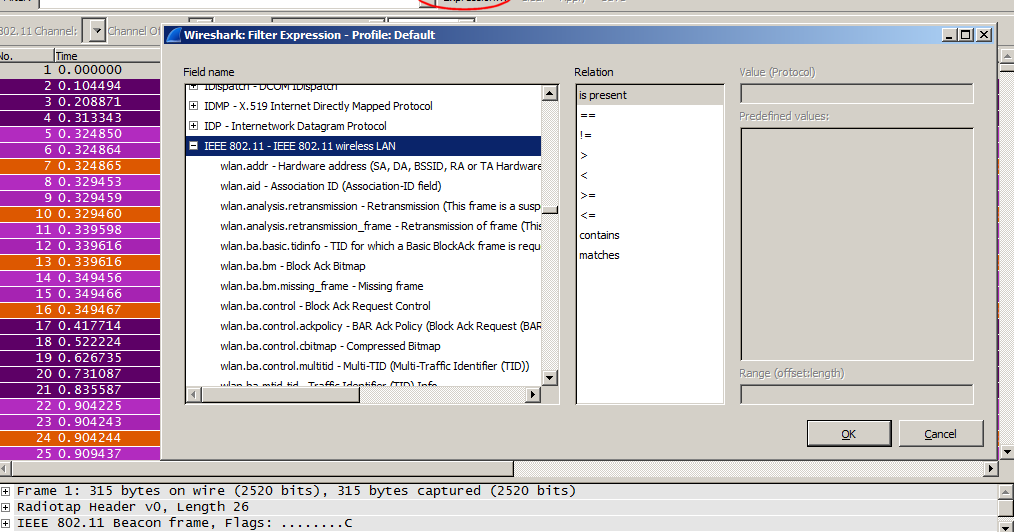Select IDP - Internetwork Datagram Protocol label
Viewport: 1014px width, 532px height.
(x=295, y=126)
